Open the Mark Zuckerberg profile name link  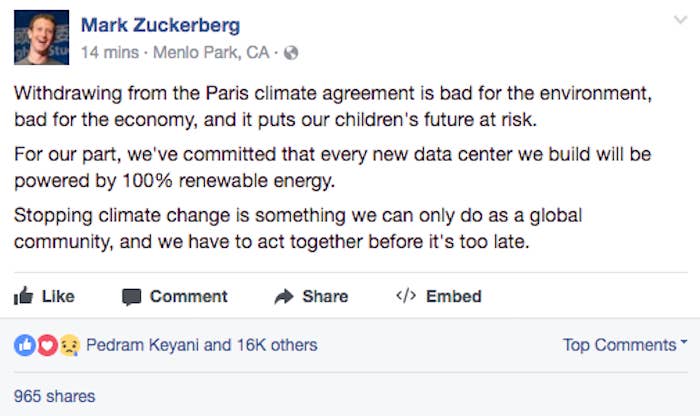[x=161, y=25]
